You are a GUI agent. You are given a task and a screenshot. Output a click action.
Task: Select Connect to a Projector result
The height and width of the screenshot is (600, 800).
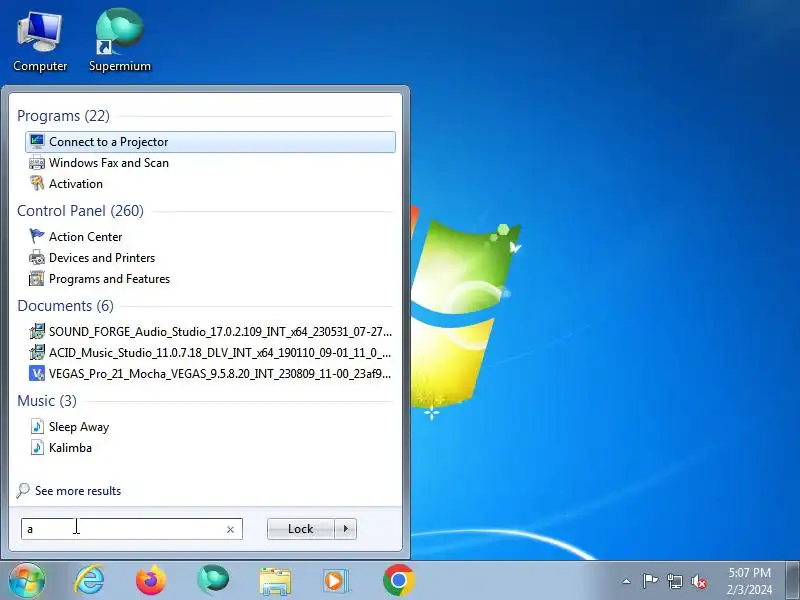[210, 142]
